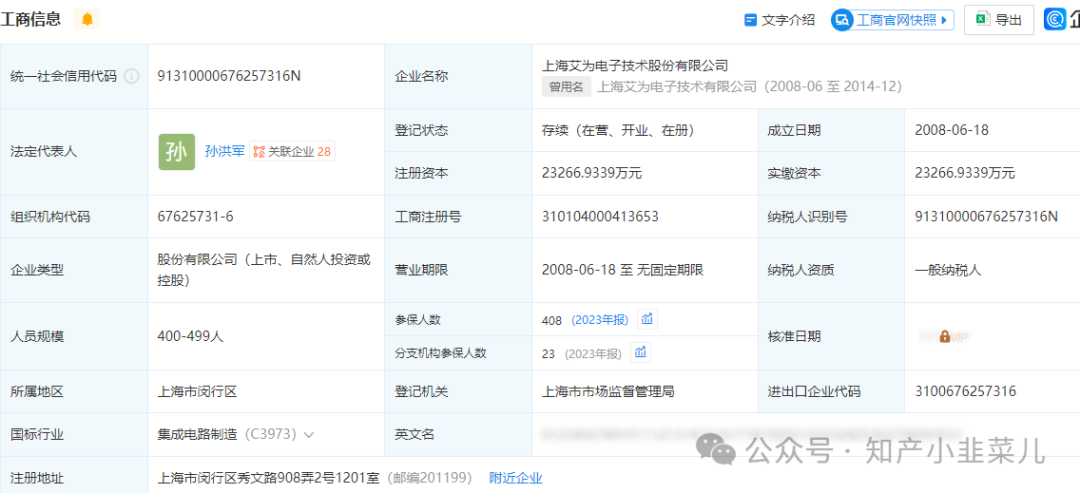Select business term 2008-06-18 至 无固定期限
Viewport: 1080px width, 493px height.
623,270
